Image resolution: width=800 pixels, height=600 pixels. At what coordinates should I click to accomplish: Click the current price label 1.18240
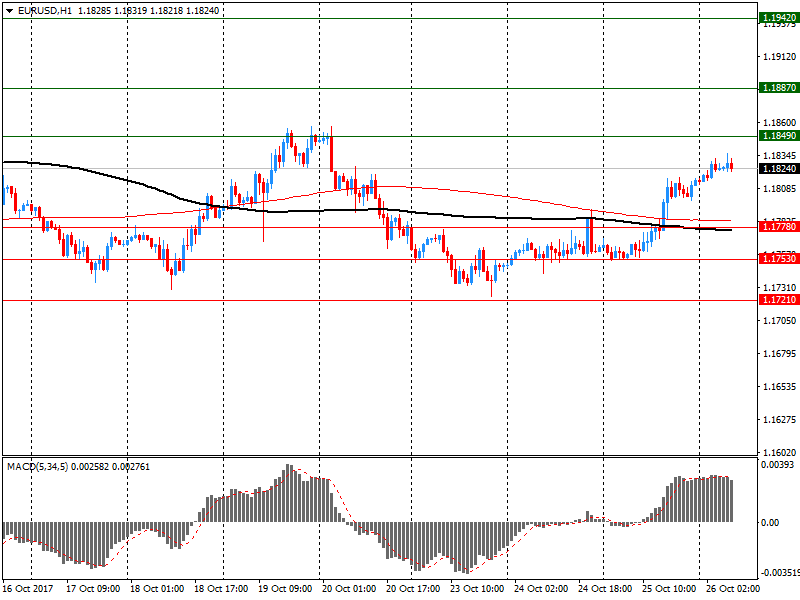(779, 169)
